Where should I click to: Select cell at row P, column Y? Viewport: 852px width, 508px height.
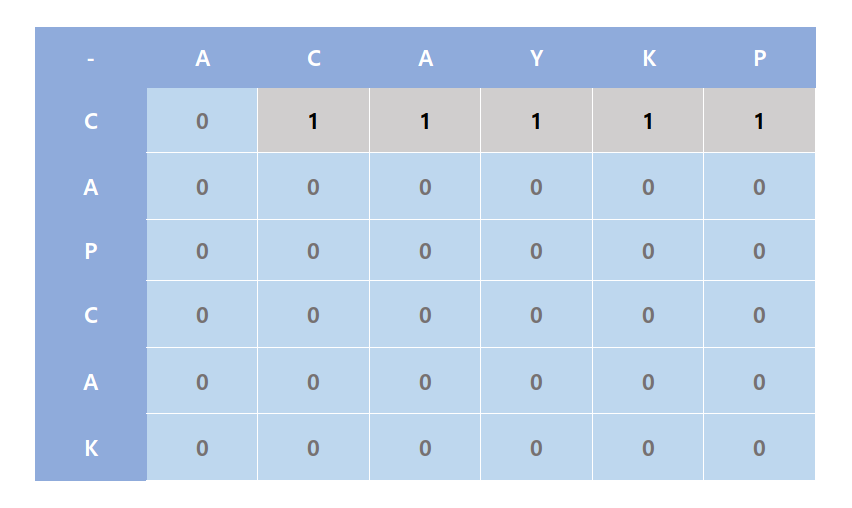(x=536, y=250)
